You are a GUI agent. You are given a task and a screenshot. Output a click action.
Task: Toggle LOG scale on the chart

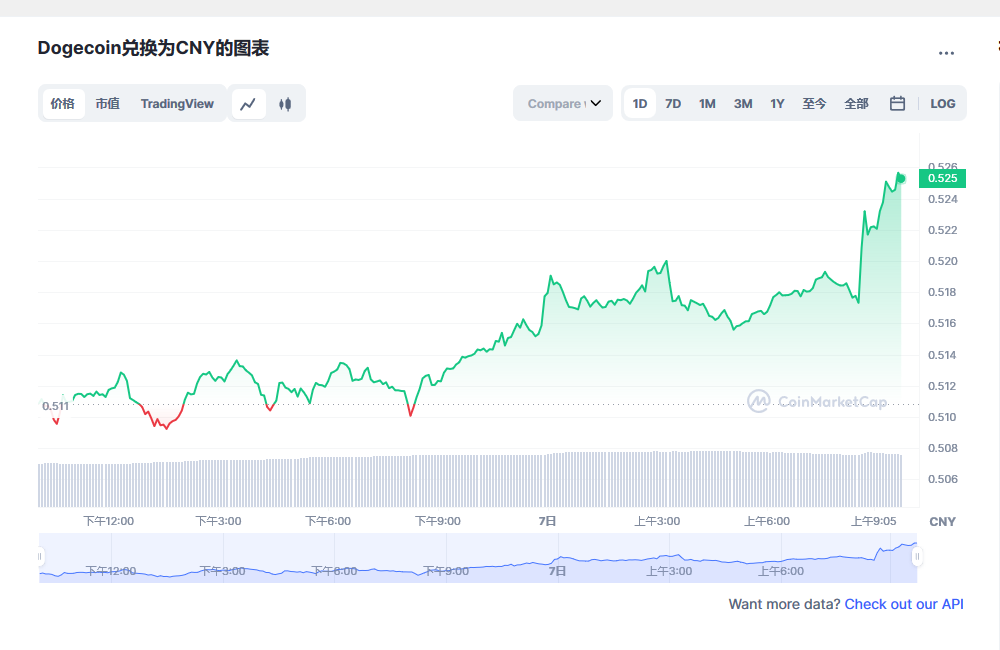coord(942,104)
